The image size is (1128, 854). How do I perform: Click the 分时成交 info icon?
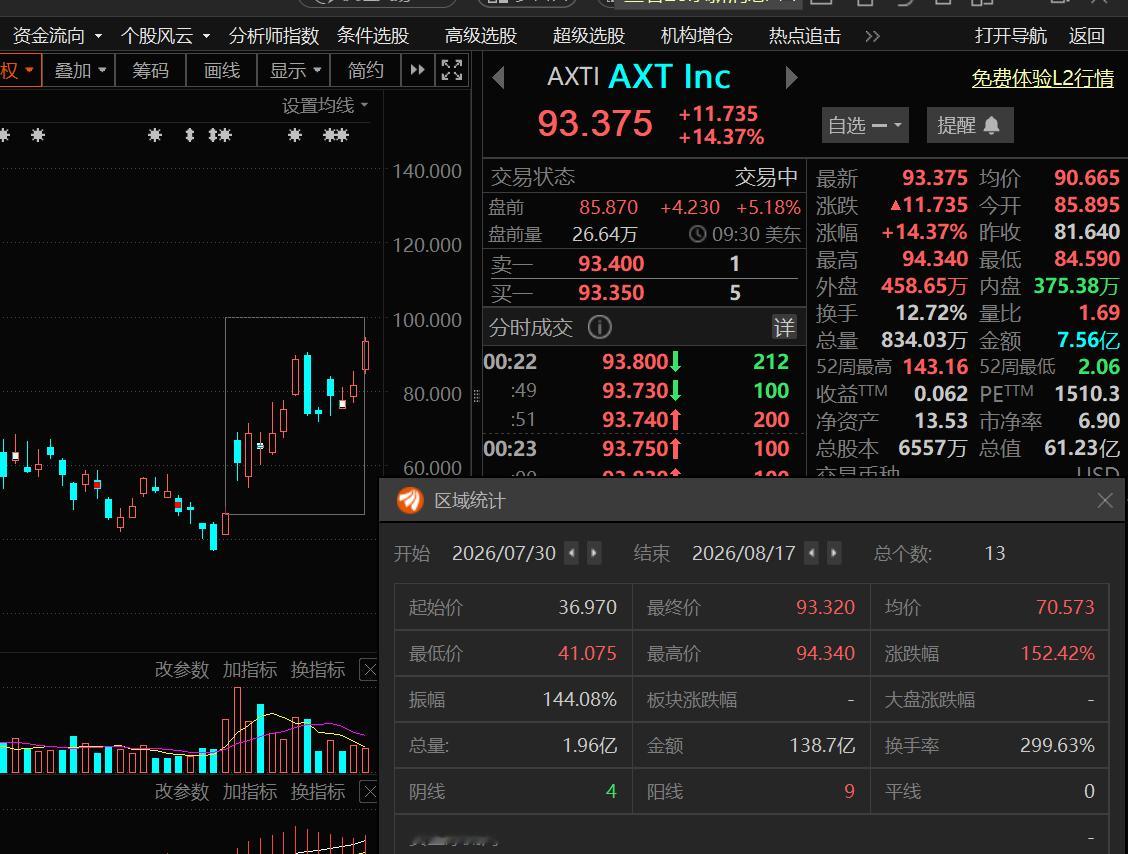tap(599, 327)
